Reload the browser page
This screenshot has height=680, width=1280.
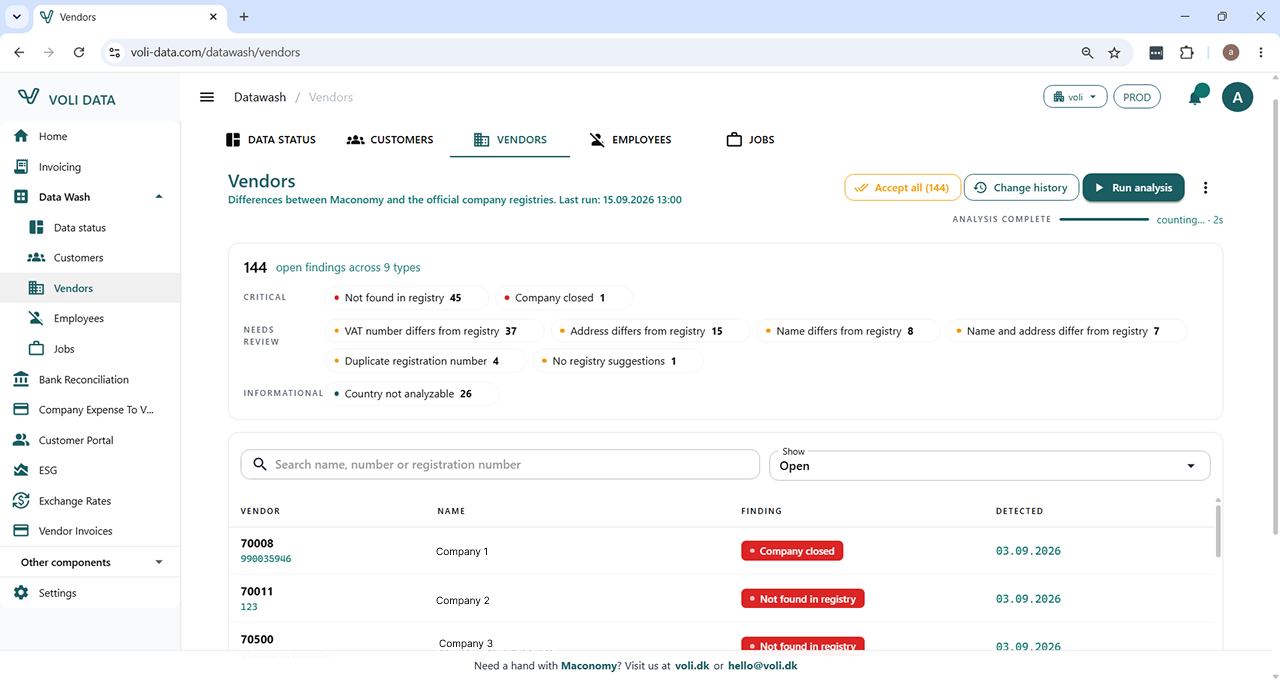pos(79,52)
